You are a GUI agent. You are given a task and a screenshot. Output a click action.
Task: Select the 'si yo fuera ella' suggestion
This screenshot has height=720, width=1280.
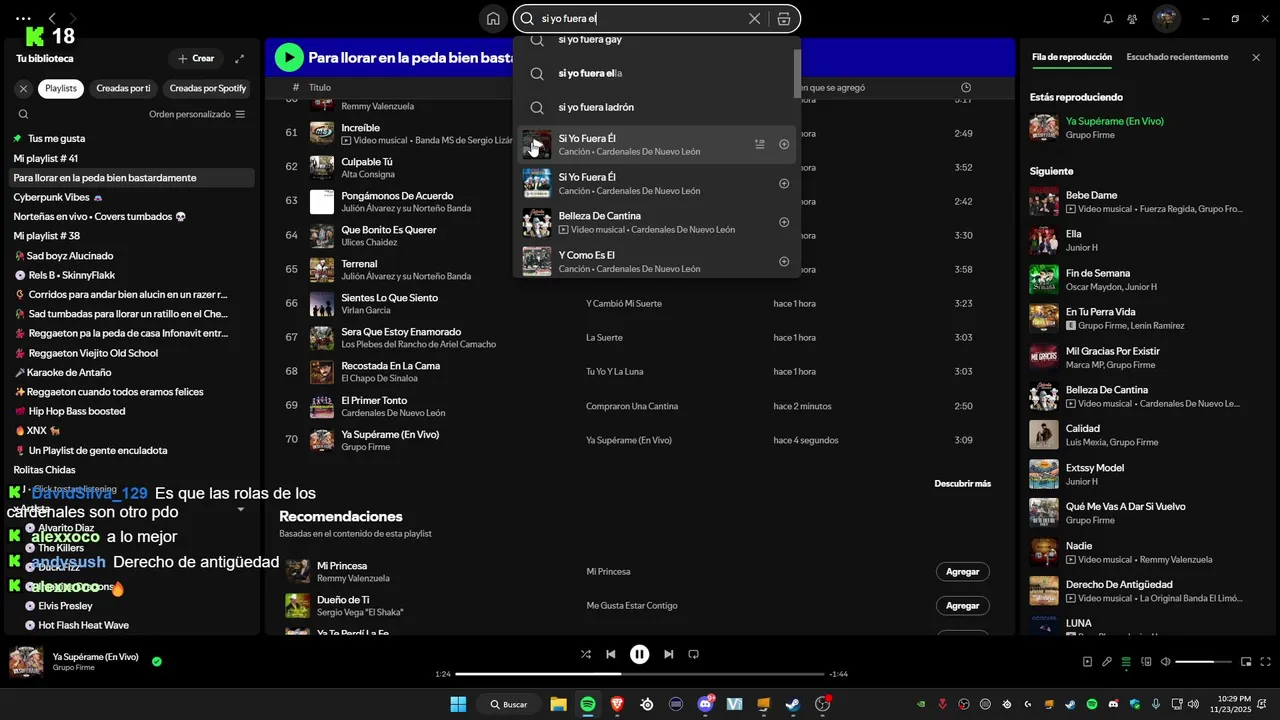[x=657, y=73]
